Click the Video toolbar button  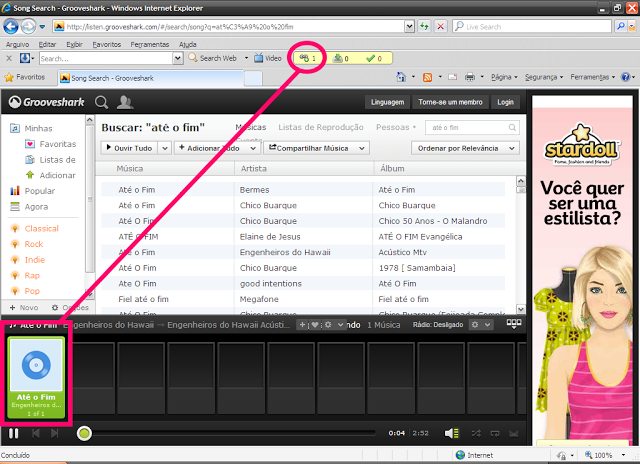pyautogui.click(x=268, y=58)
